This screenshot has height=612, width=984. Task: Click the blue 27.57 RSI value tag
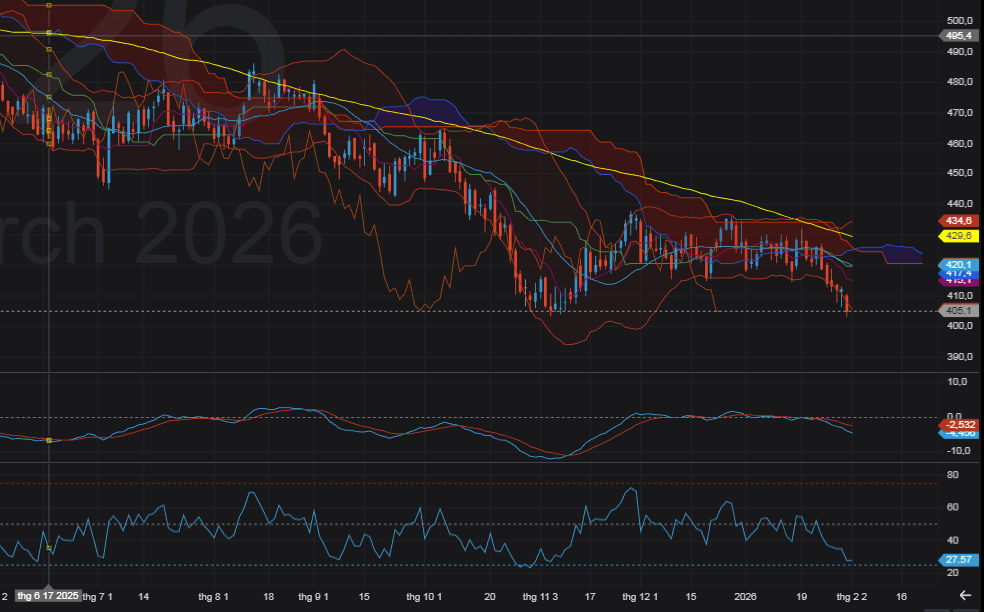pyautogui.click(x=959, y=559)
